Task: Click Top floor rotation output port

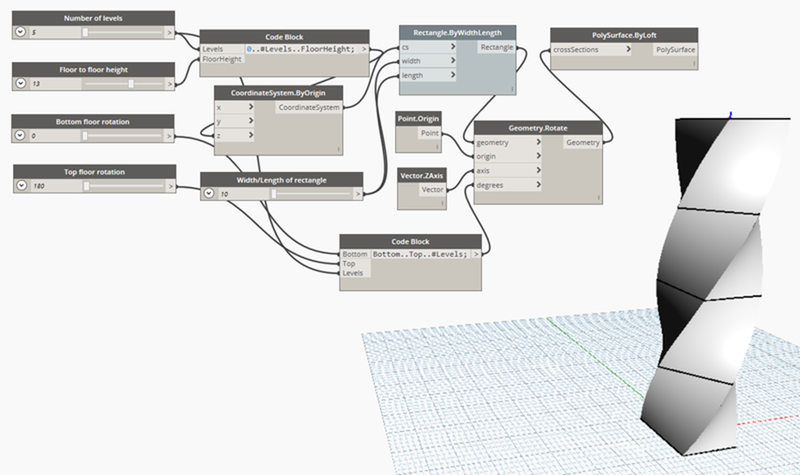Action: [x=171, y=186]
